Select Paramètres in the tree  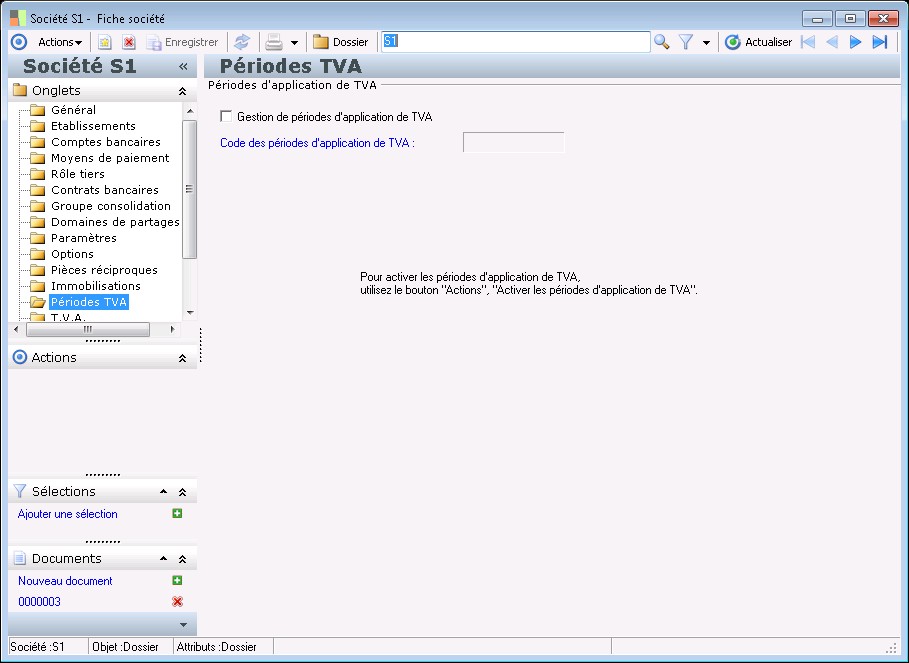(x=83, y=238)
